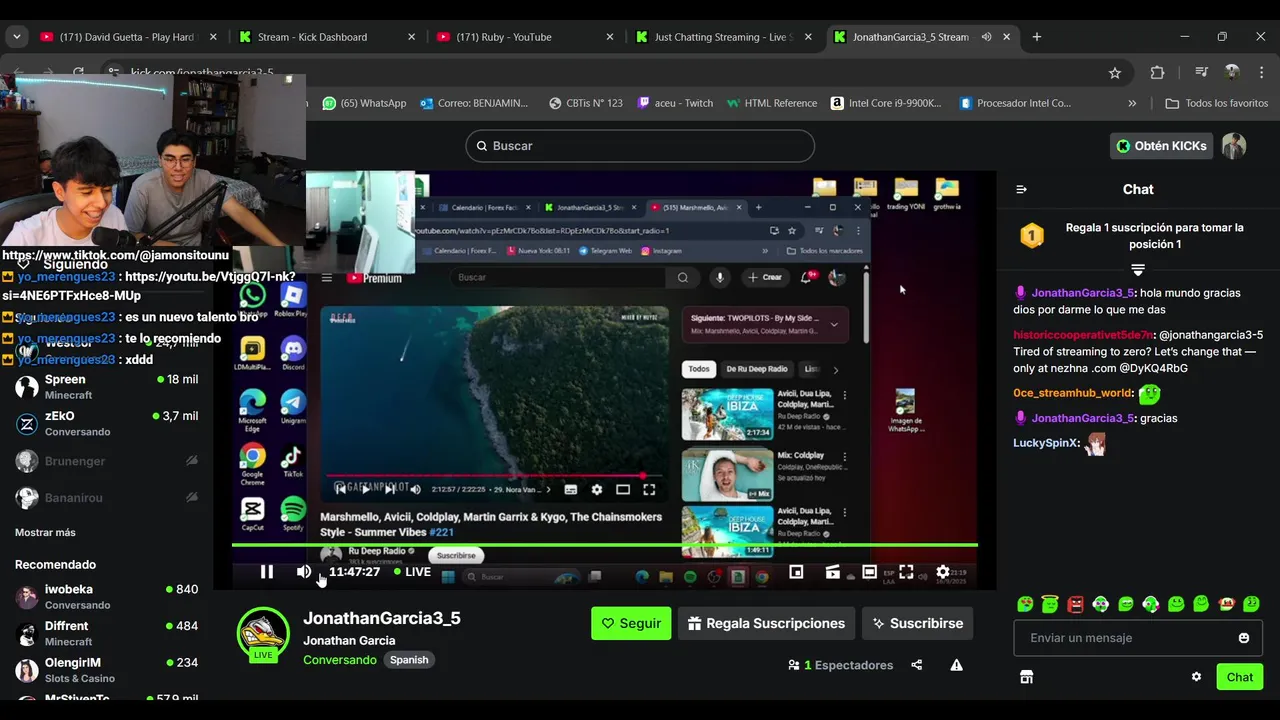Screen dimensions: 1280x720
Task: Click the green stream progress bar
Action: coord(604,545)
